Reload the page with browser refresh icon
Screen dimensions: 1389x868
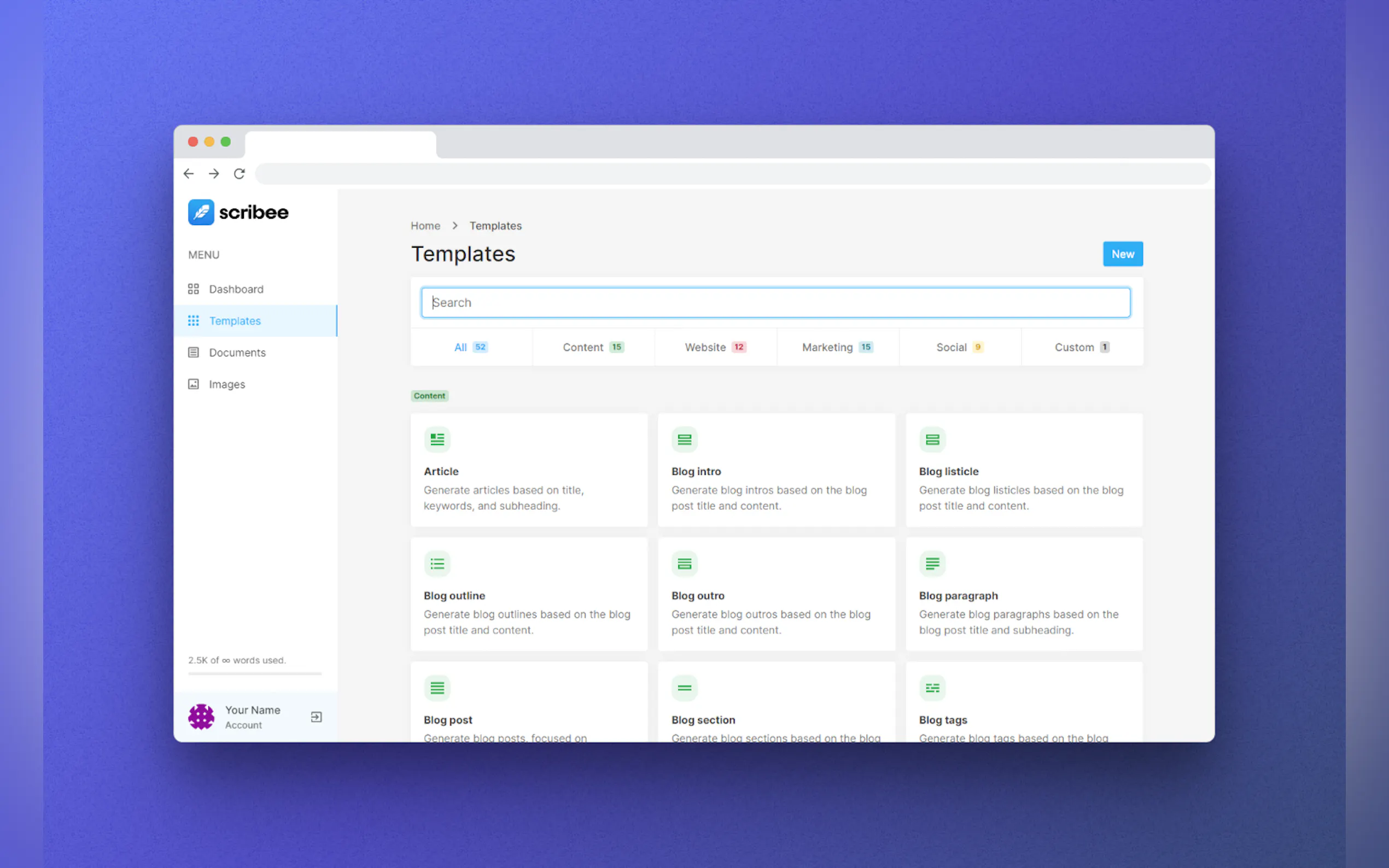pos(240,173)
